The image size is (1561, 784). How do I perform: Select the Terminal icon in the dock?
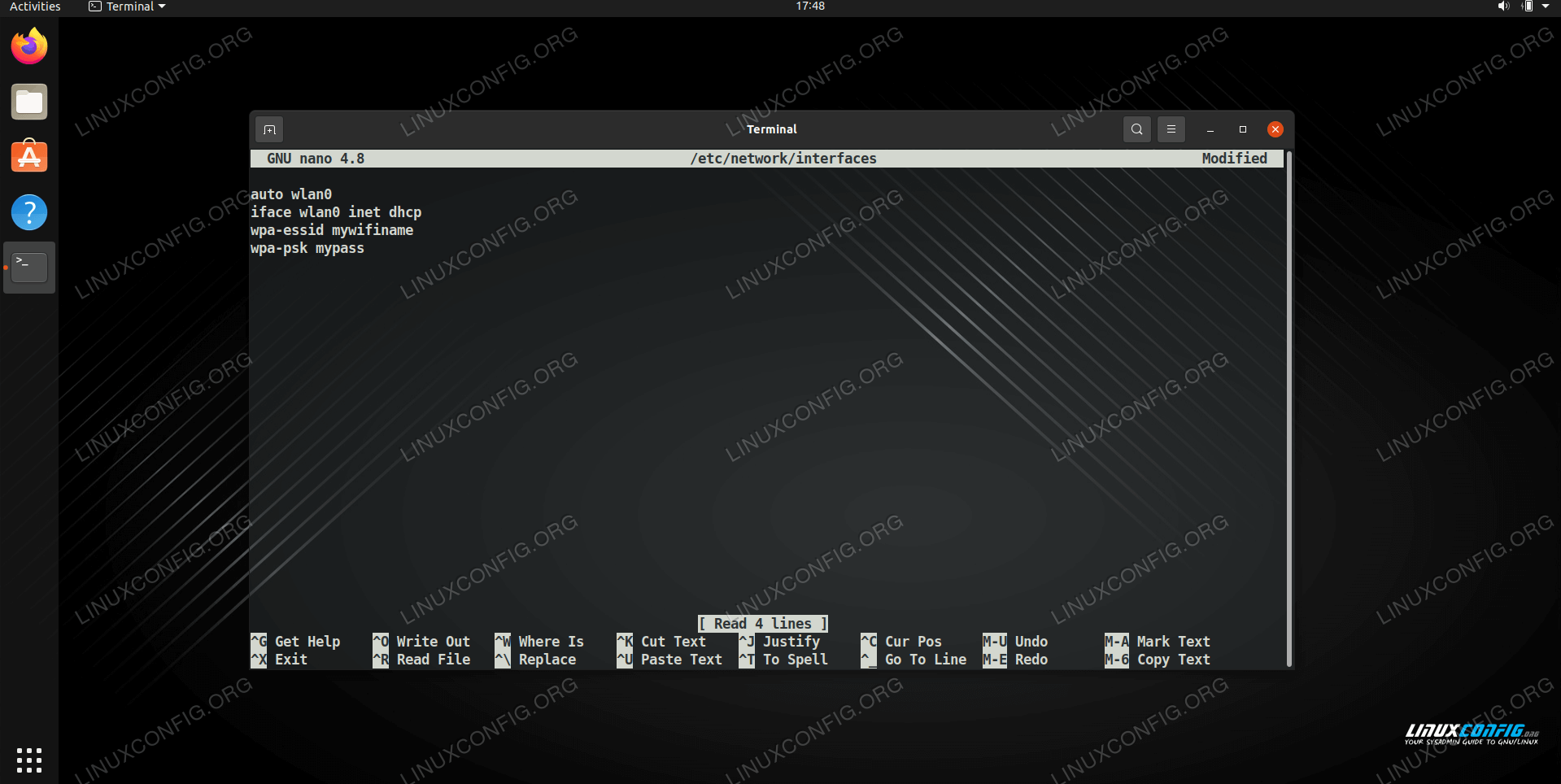coord(29,267)
